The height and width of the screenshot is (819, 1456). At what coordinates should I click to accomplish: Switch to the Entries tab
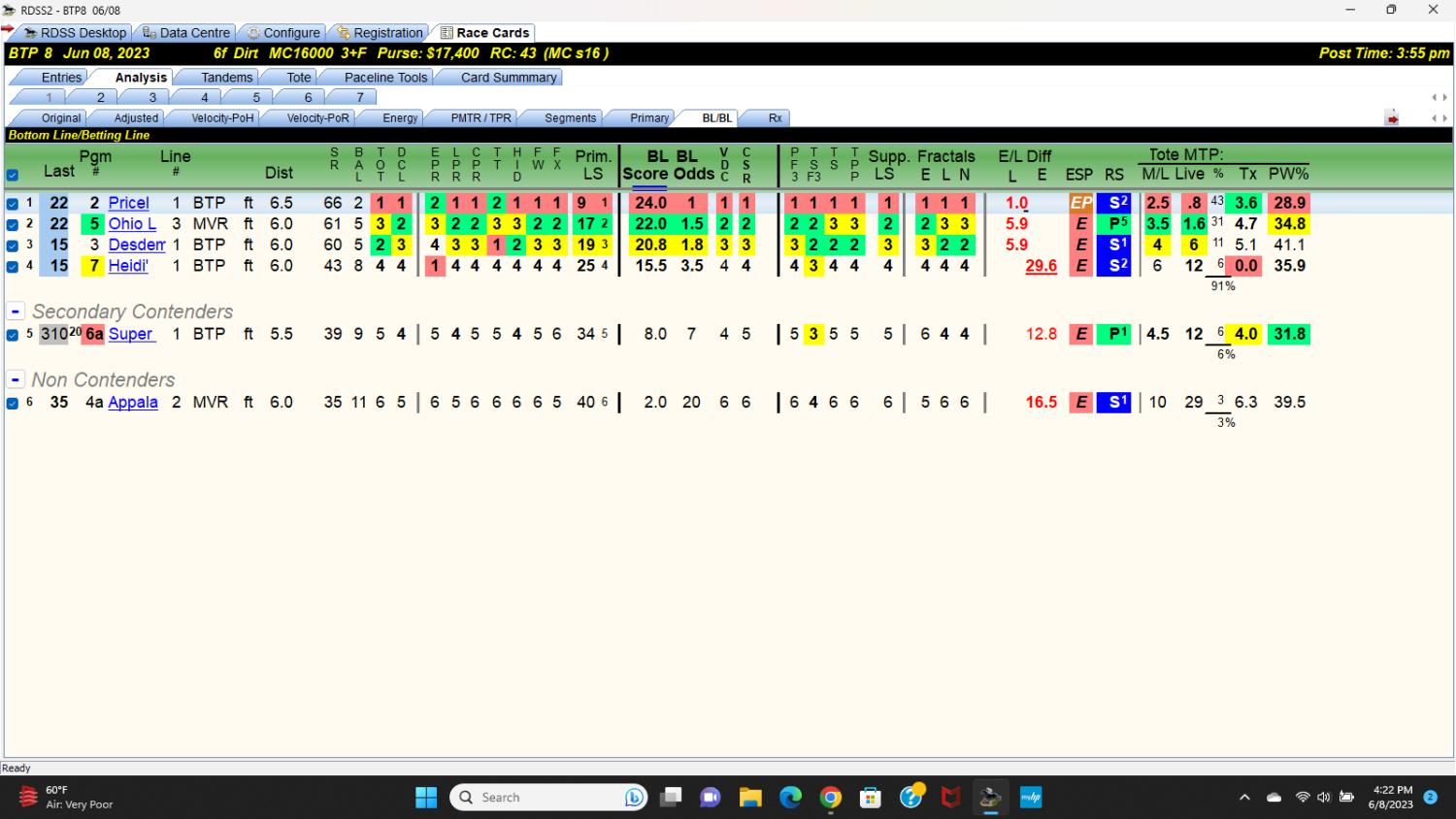tap(61, 78)
